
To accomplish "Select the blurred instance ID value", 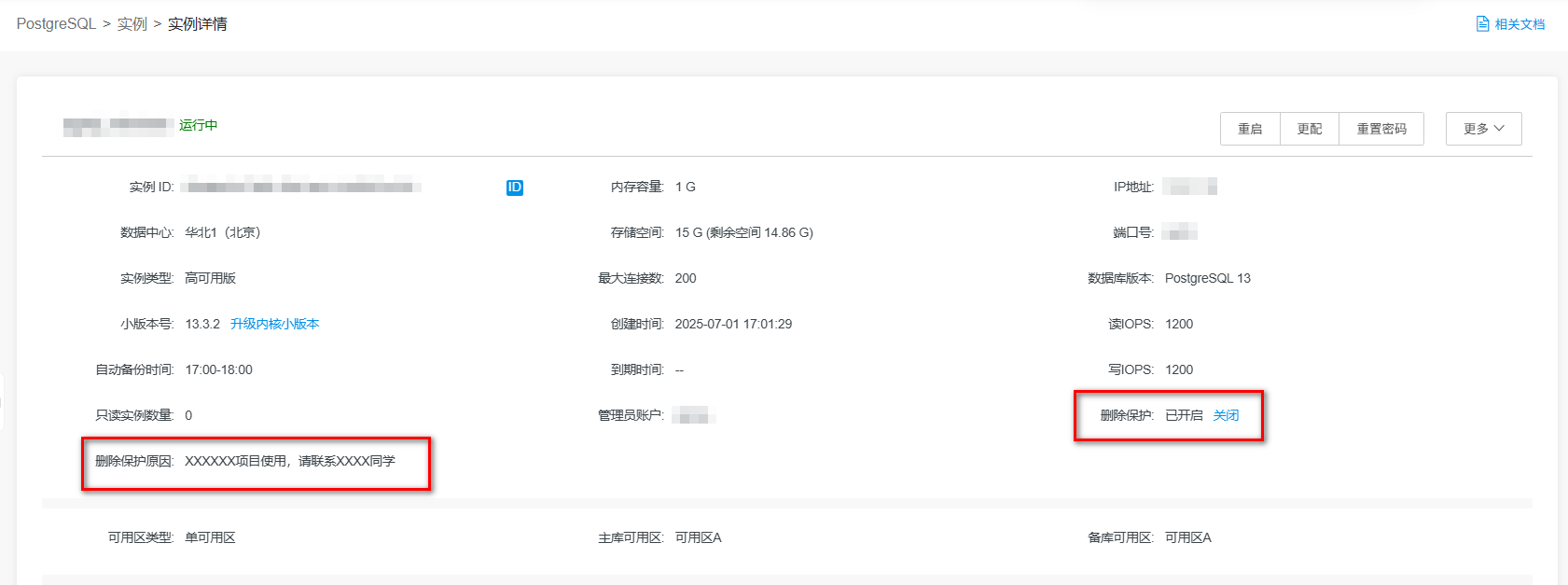I will [x=300, y=187].
